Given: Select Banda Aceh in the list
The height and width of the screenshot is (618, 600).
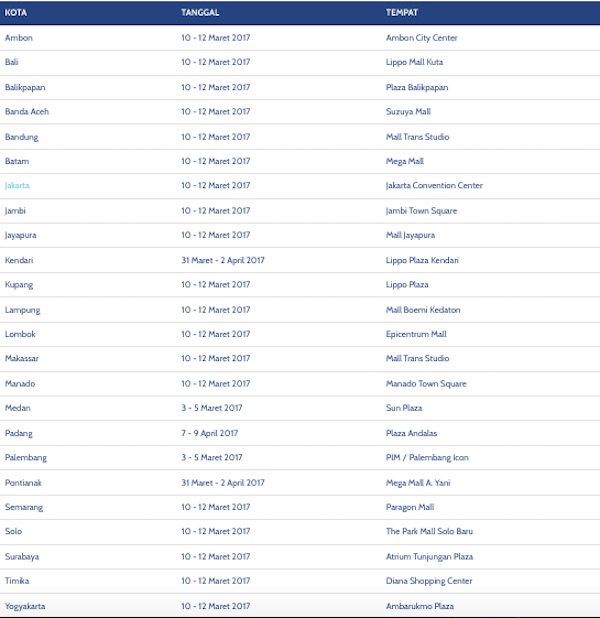Looking at the screenshot, I should [x=27, y=112].
